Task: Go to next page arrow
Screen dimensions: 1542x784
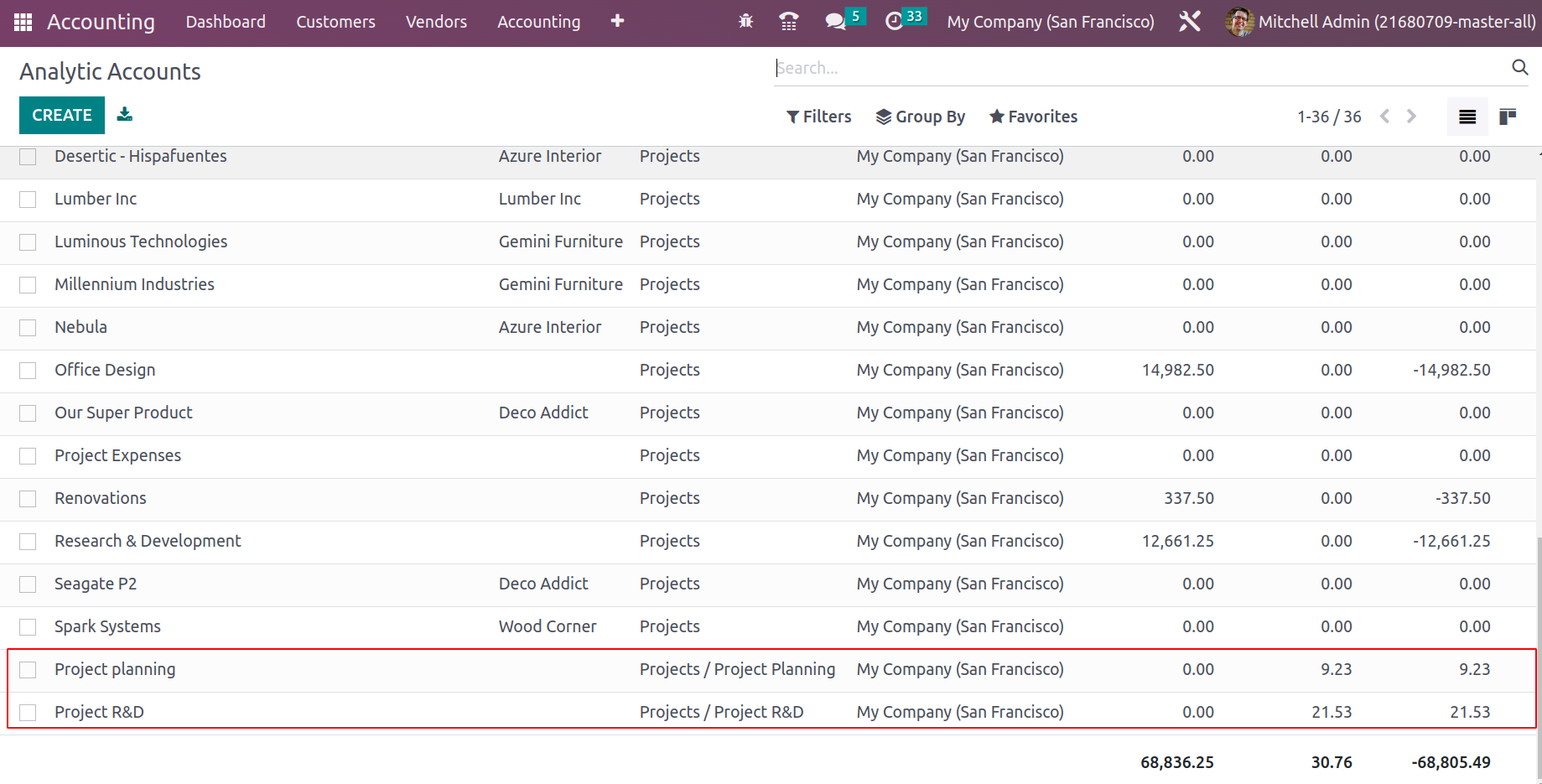Action: (1412, 116)
